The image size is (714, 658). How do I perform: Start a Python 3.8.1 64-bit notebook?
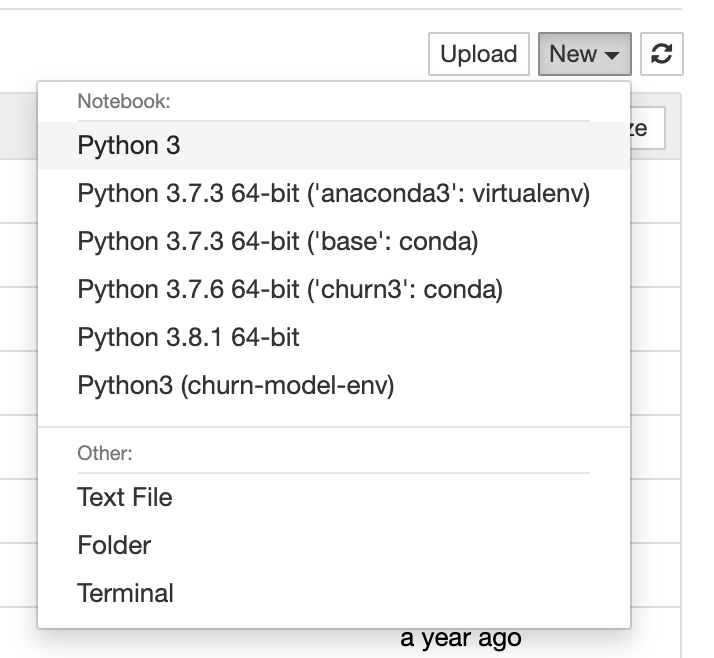tap(188, 337)
